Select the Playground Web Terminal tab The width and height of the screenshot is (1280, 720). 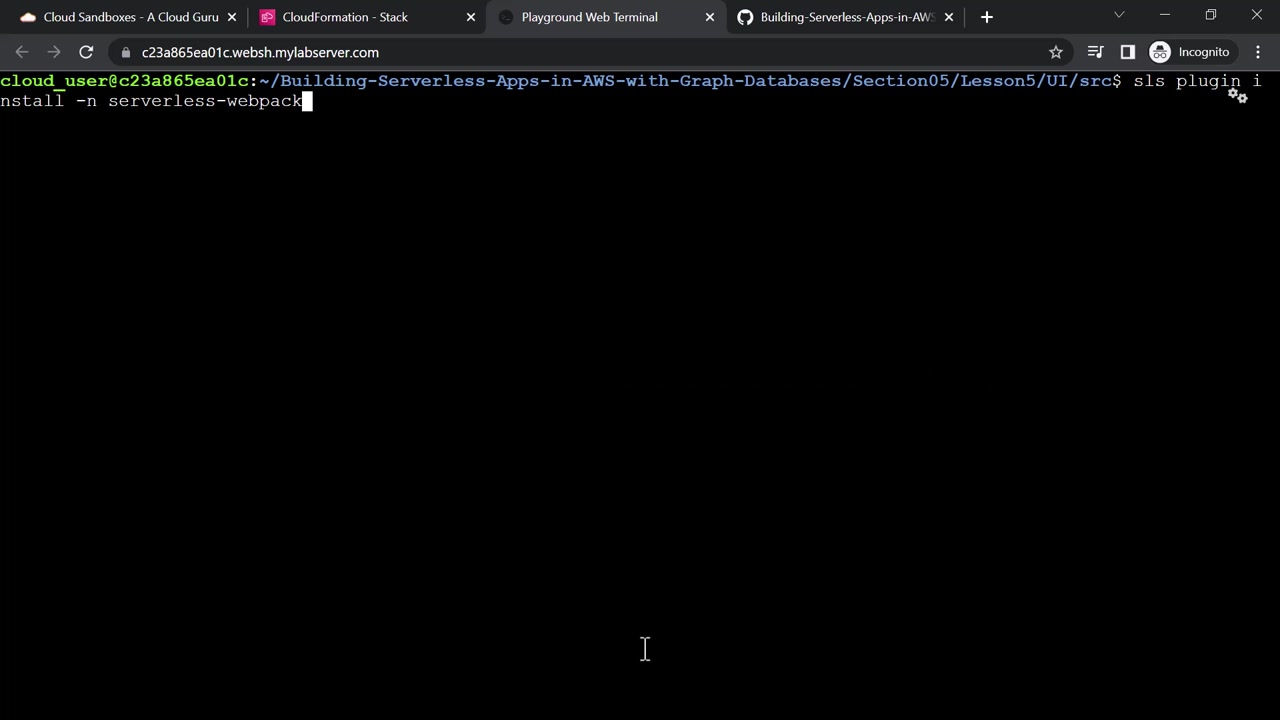click(604, 17)
